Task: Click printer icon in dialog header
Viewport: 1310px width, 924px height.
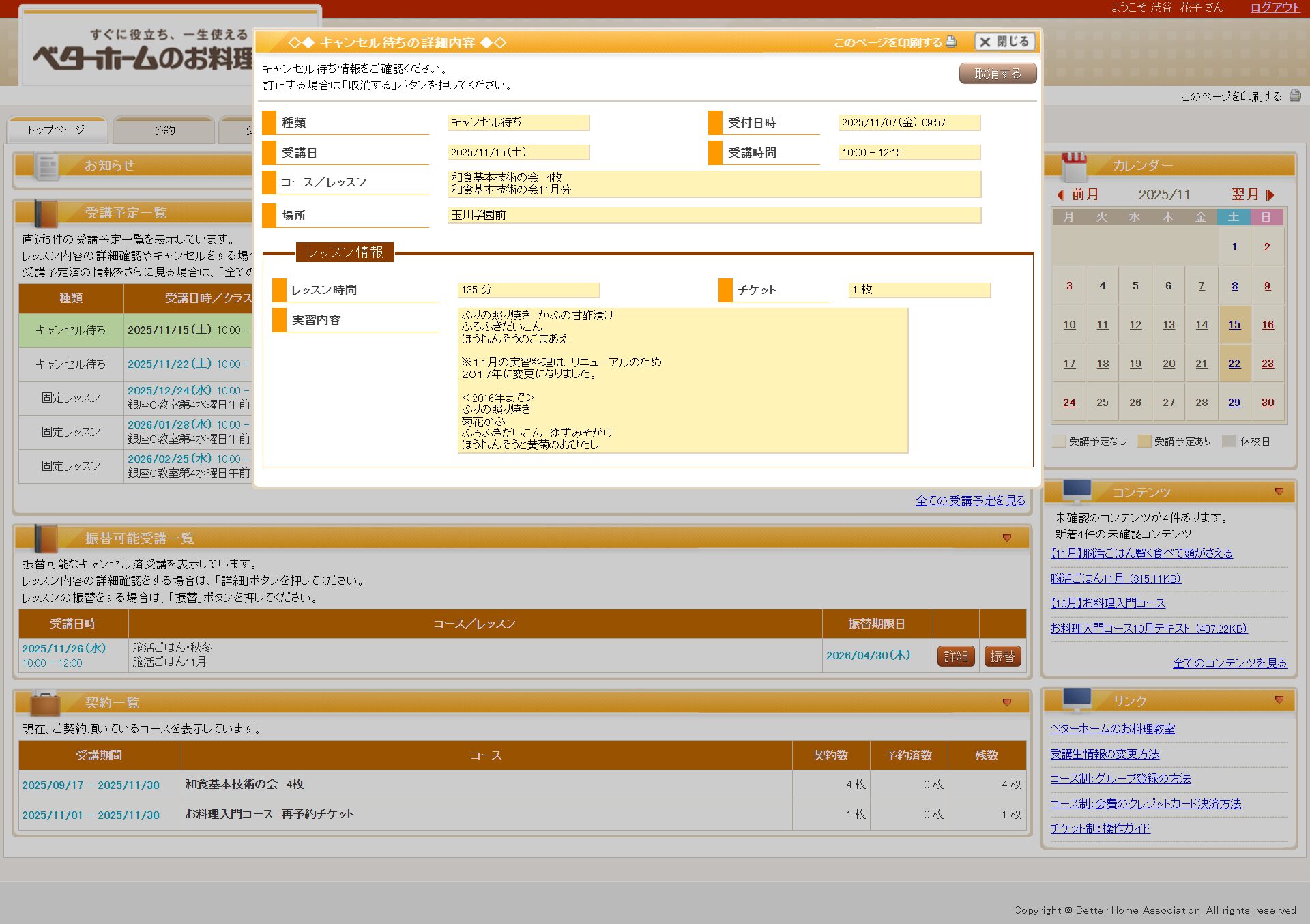Action: coord(951,42)
